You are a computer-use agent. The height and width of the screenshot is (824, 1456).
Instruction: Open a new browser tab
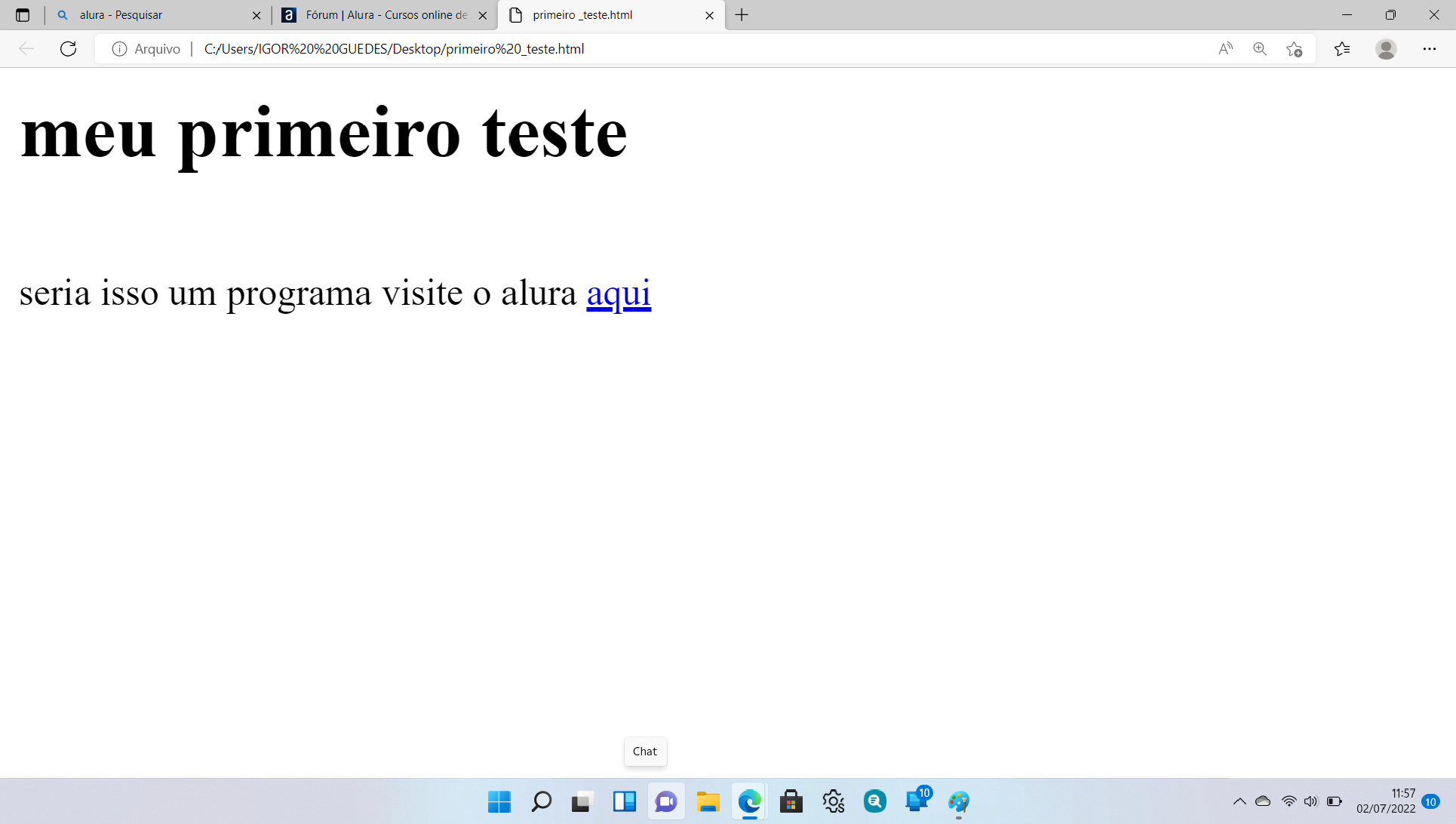(742, 15)
